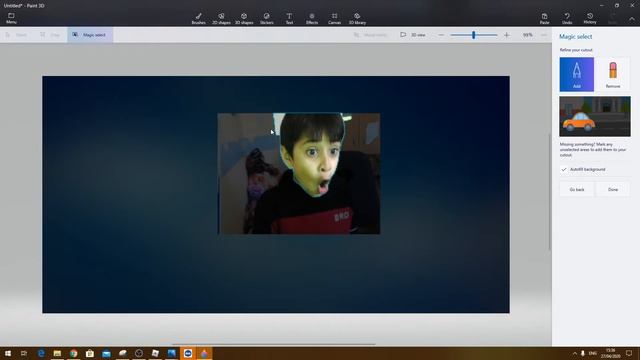Screen dimensions: 640x360
Task: Open the Menu button
Action: 11,18
